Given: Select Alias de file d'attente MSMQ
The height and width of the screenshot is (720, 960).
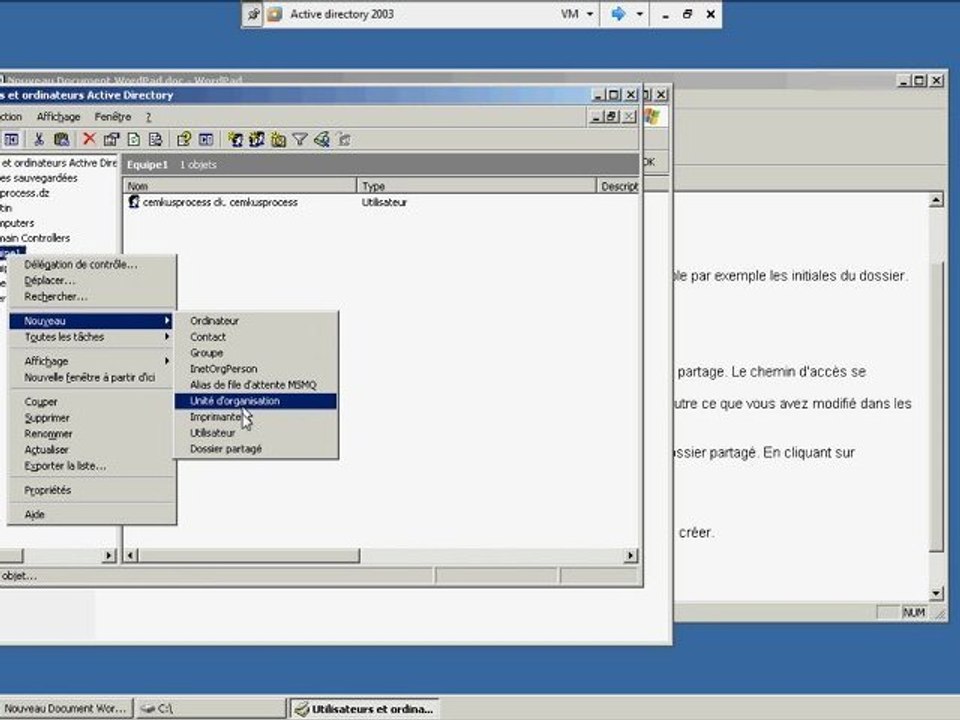Looking at the screenshot, I should (x=256, y=384).
